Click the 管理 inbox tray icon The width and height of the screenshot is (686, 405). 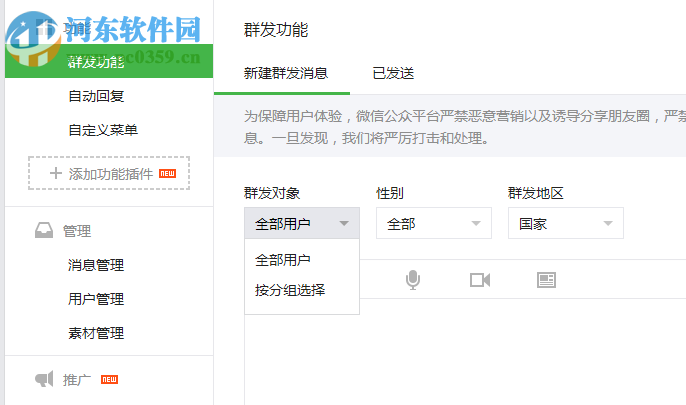[x=44, y=230]
